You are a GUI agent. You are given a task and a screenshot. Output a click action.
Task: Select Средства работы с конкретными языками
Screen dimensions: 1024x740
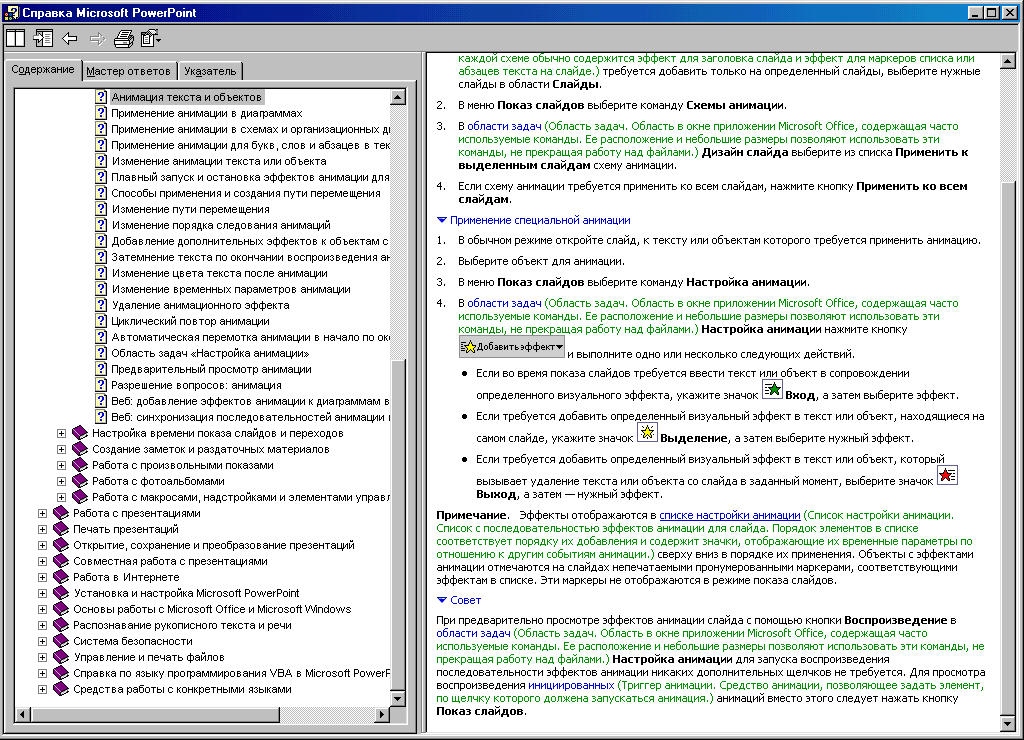click(x=182, y=689)
